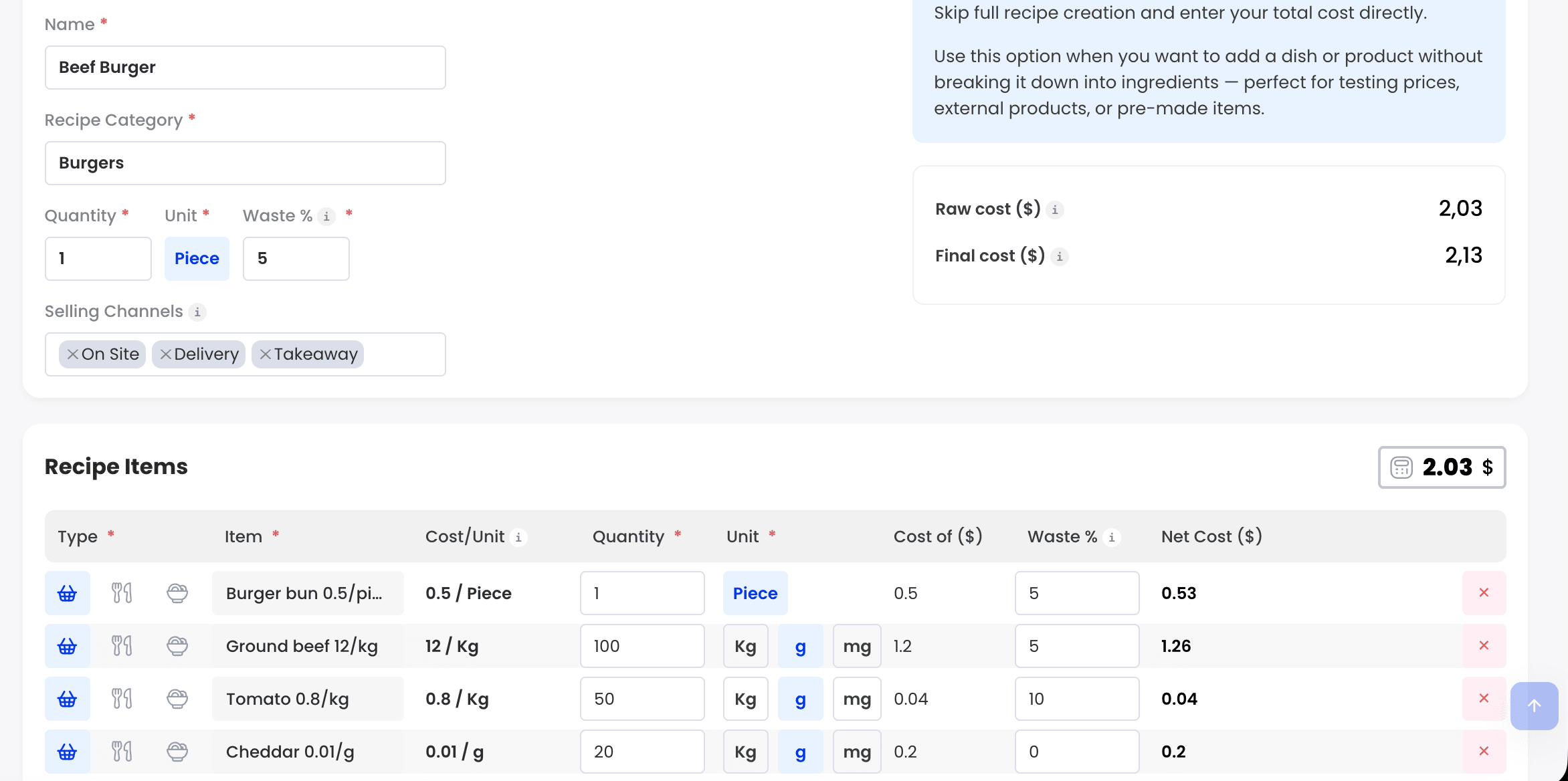This screenshot has height=781, width=1568.
Task: Select fork-knife recipe type for Burger bun row
Action: (122, 593)
